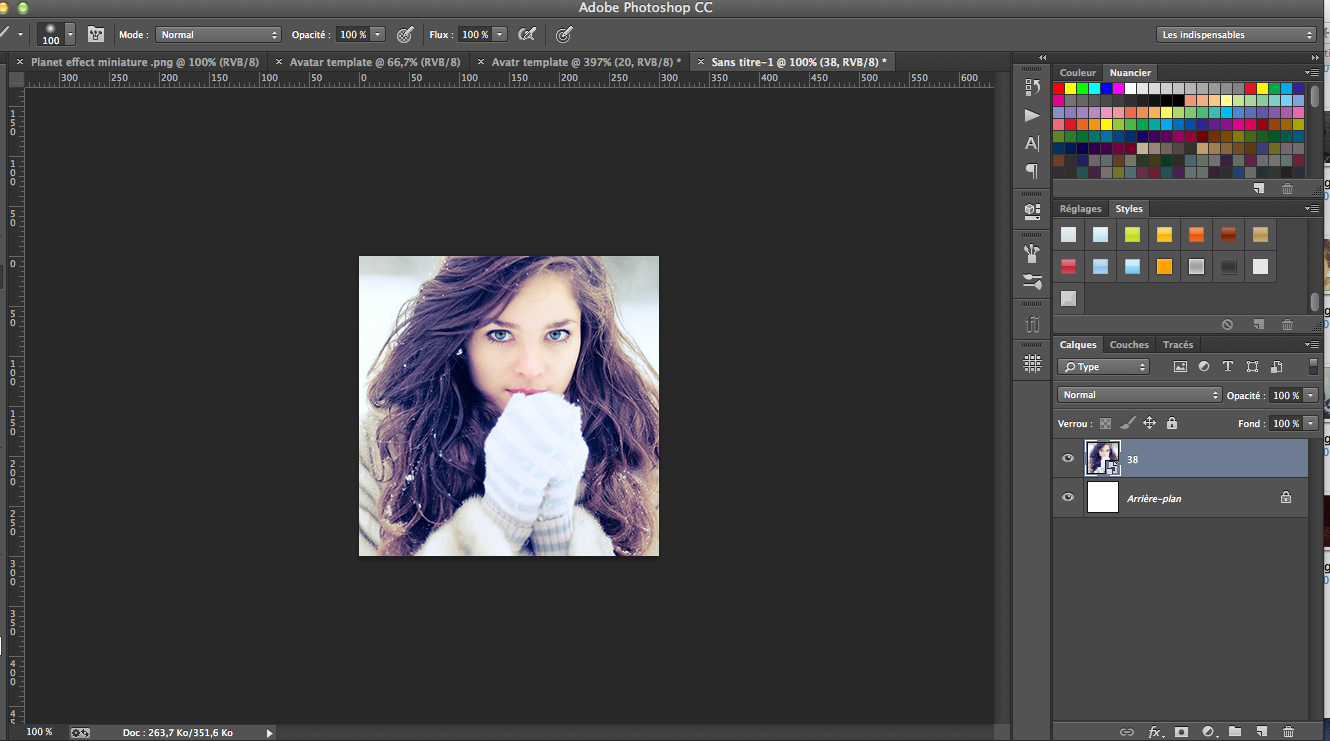Create new fill or adjustment layer
This screenshot has height=741, width=1330.
pyautogui.click(x=1208, y=732)
